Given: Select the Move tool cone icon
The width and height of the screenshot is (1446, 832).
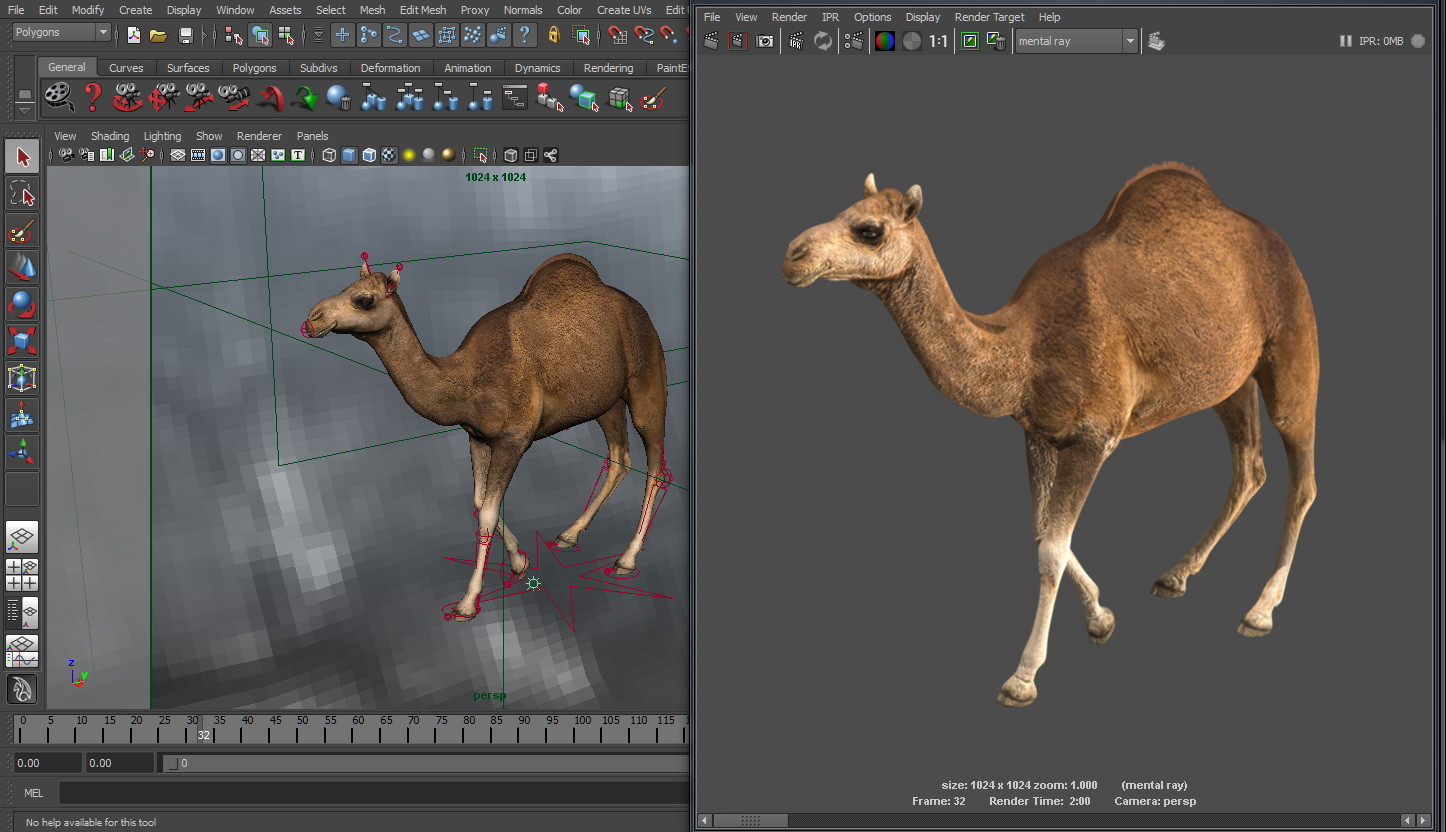Looking at the screenshot, I should click(22, 267).
